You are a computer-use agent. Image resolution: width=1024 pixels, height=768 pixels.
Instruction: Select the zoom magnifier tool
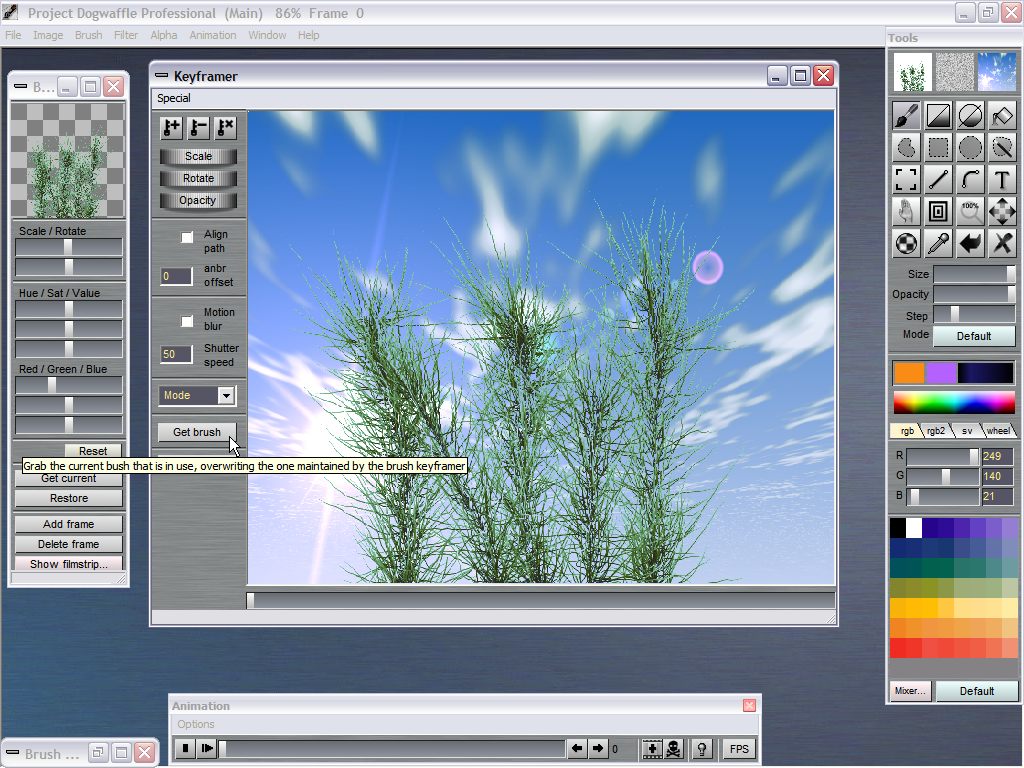(970, 211)
